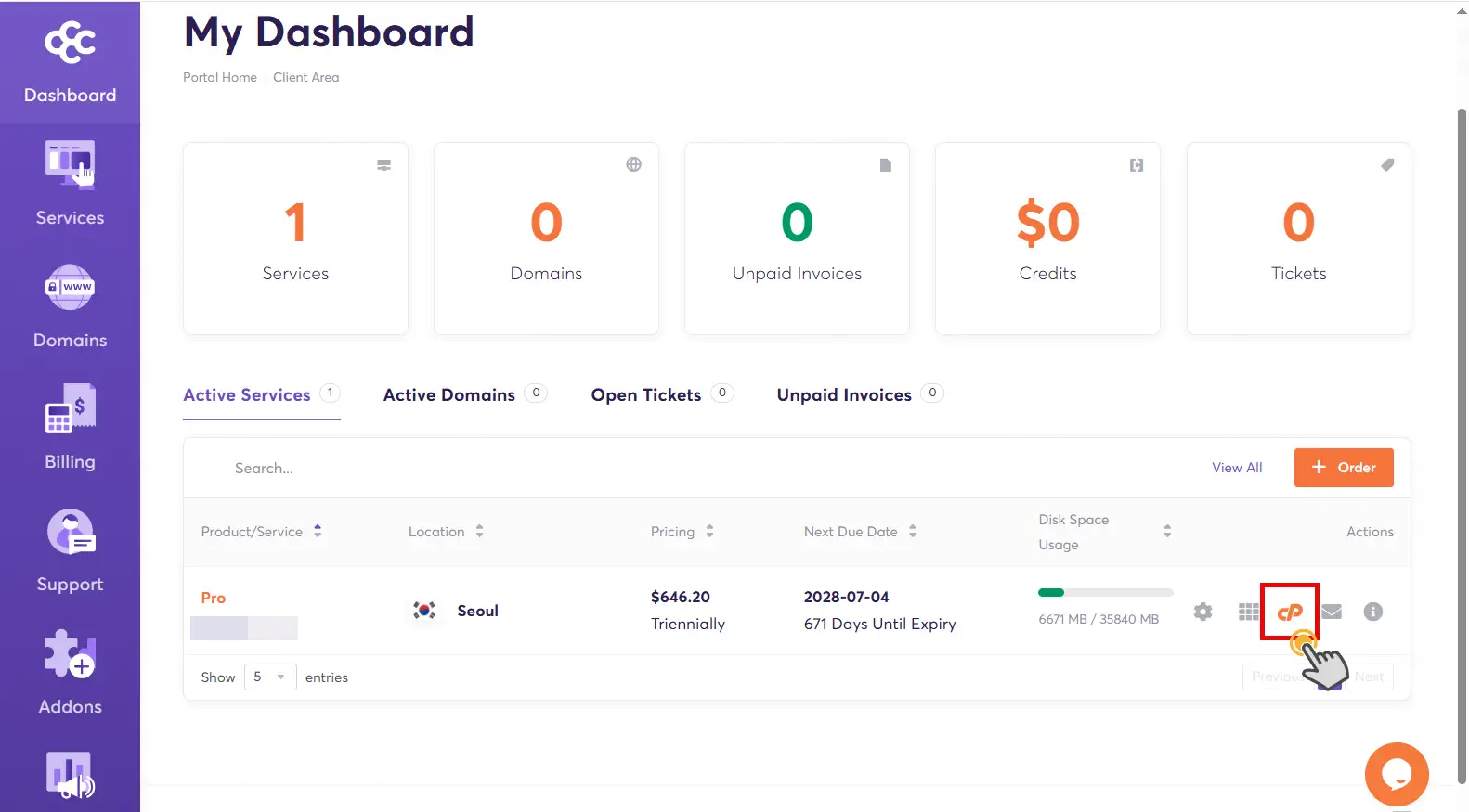Click the envelope email icon in Actions
The height and width of the screenshot is (812, 1469).
pyautogui.click(x=1332, y=612)
